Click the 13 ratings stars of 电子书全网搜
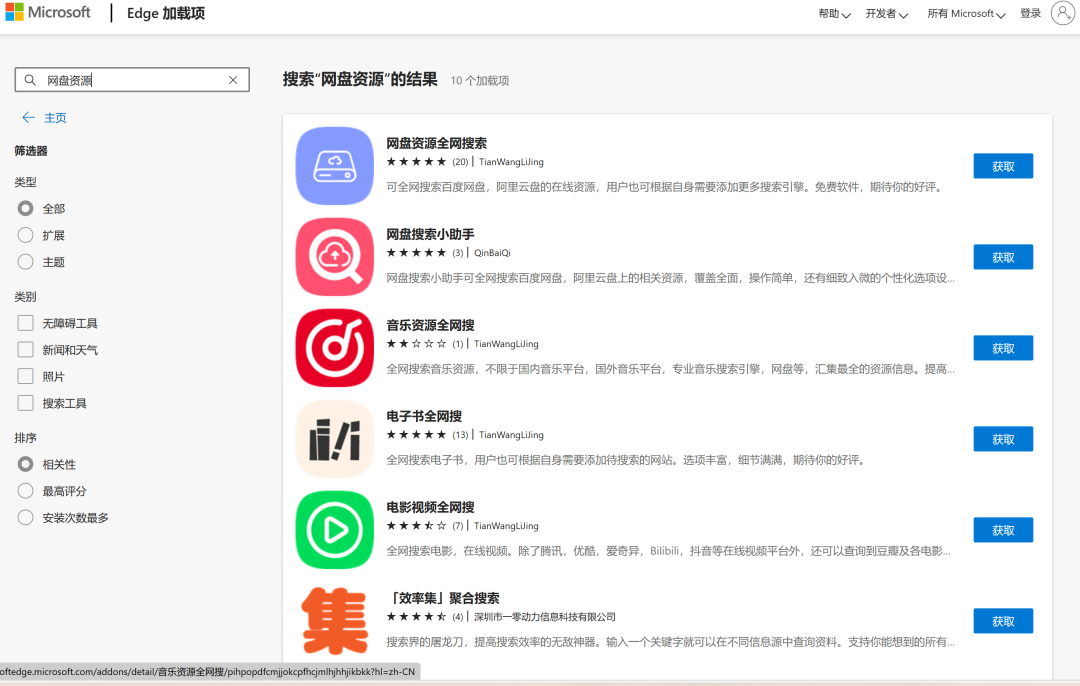Viewport: 1080px width, 686px height. [417, 435]
